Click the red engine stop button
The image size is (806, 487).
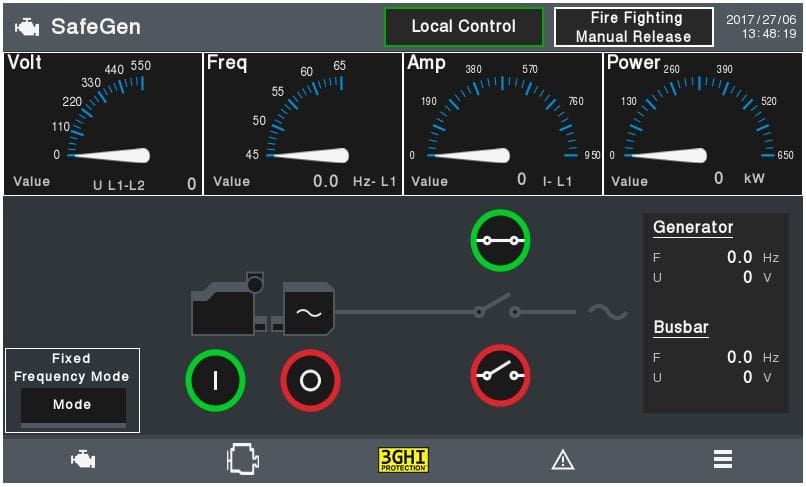tap(310, 381)
